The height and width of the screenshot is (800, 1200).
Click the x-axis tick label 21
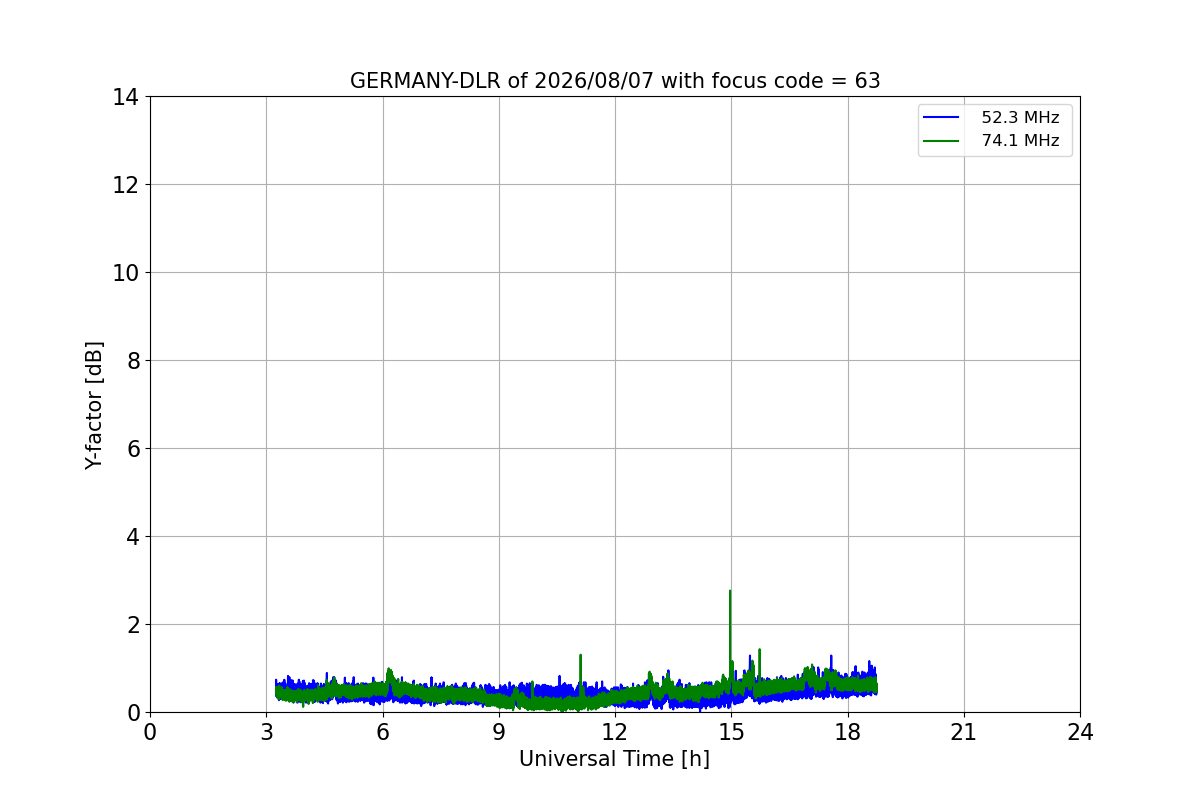coord(964,731)
